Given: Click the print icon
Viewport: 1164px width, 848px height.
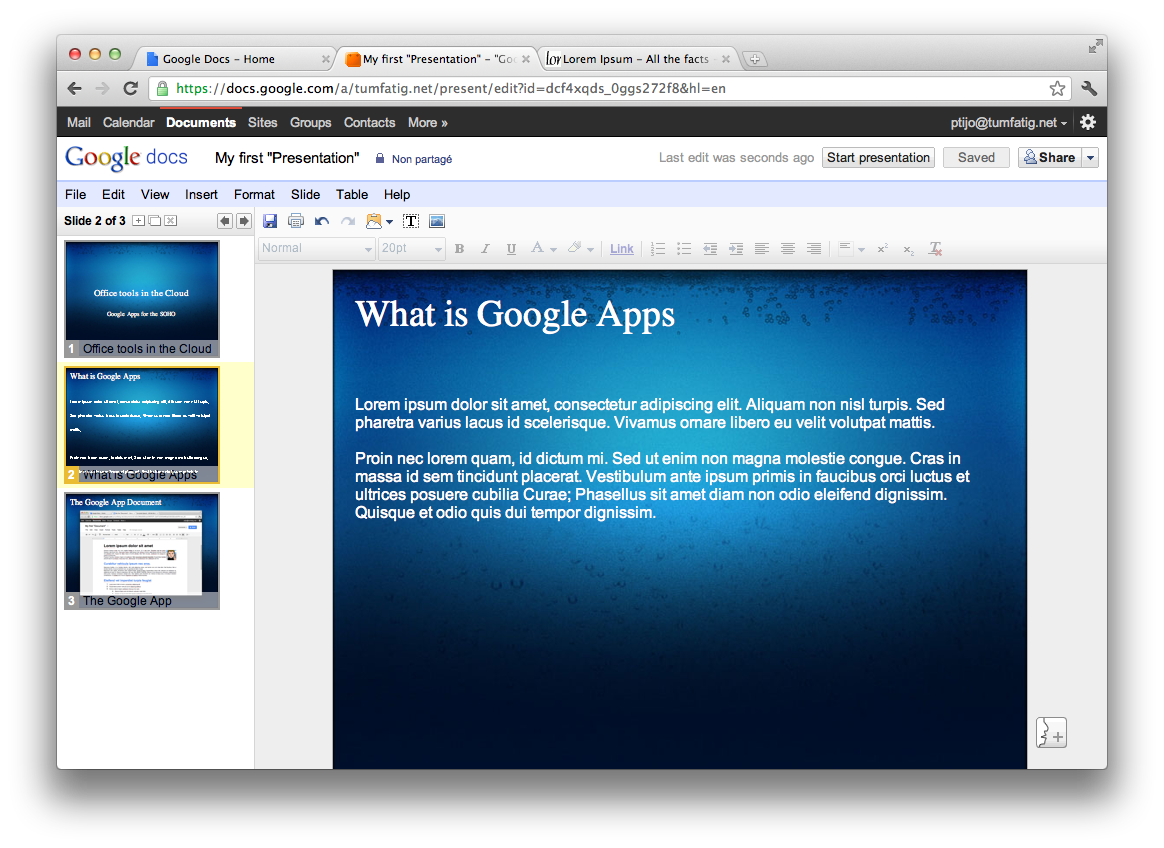Looking at the screenshot, I should 295,221.
